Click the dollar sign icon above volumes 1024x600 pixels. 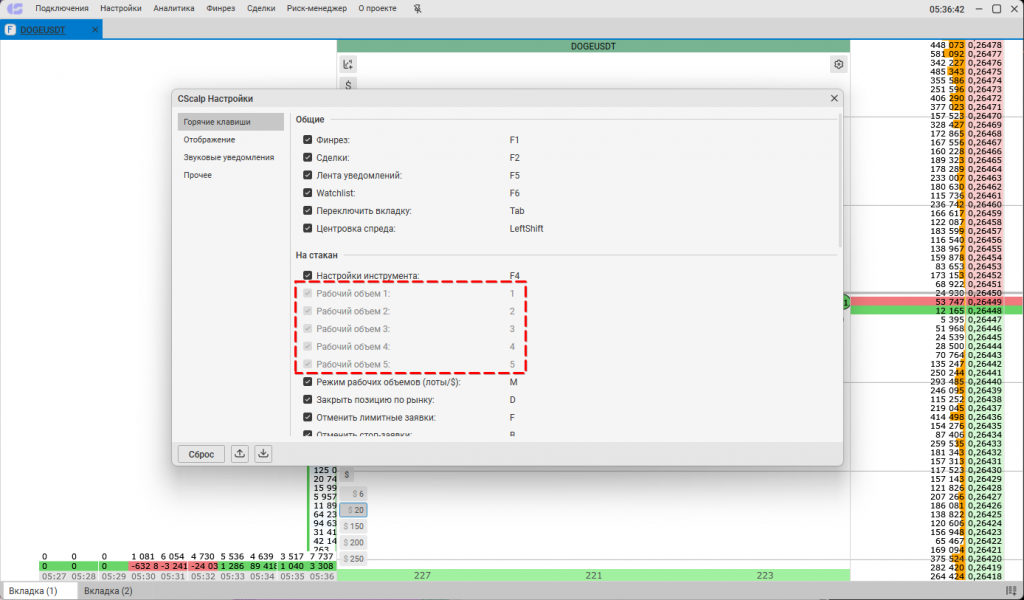click(347, 474)
